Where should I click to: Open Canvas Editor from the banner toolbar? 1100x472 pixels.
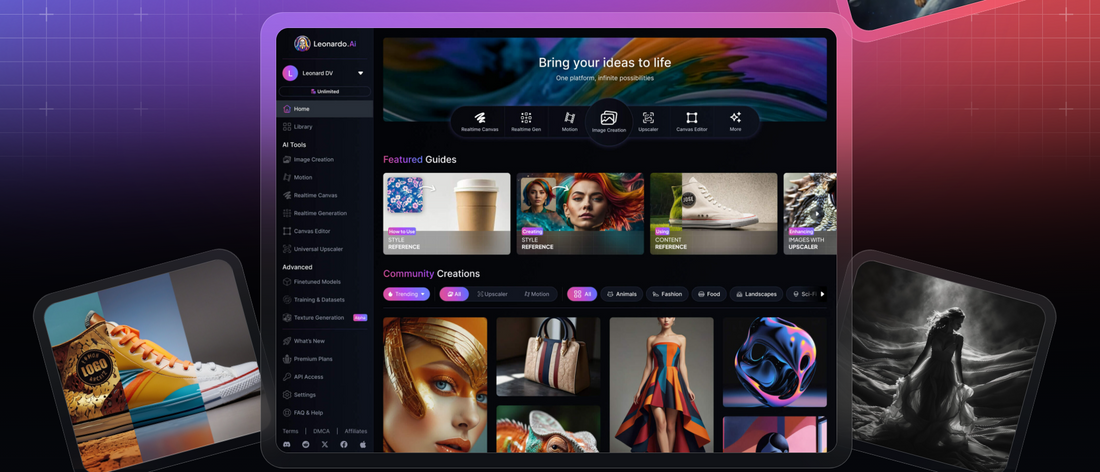[691, 121]
